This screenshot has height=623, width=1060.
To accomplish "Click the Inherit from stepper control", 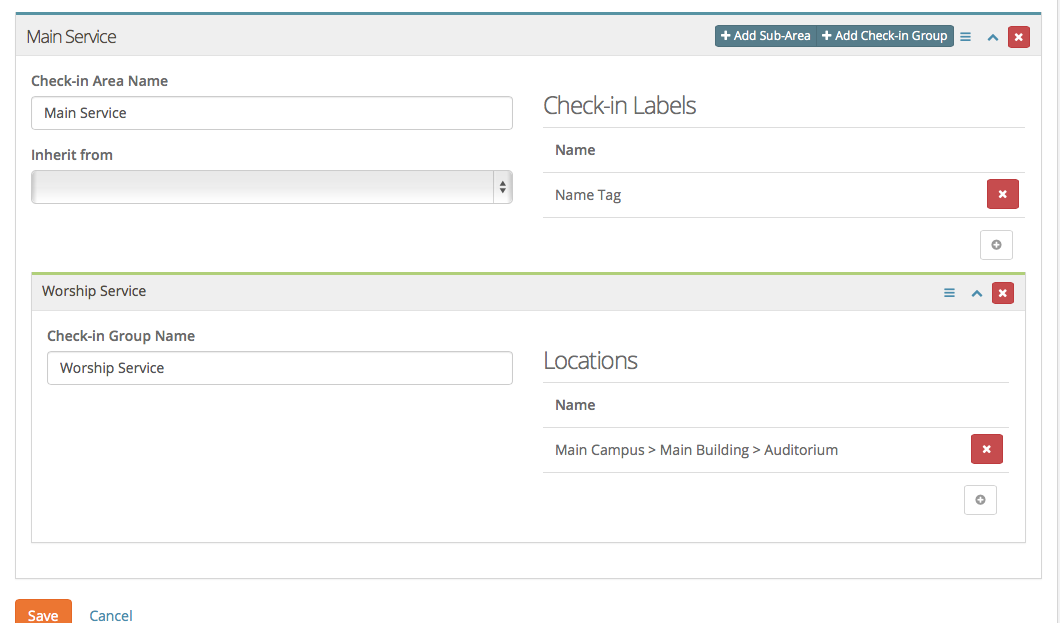I will coord(503,187).
